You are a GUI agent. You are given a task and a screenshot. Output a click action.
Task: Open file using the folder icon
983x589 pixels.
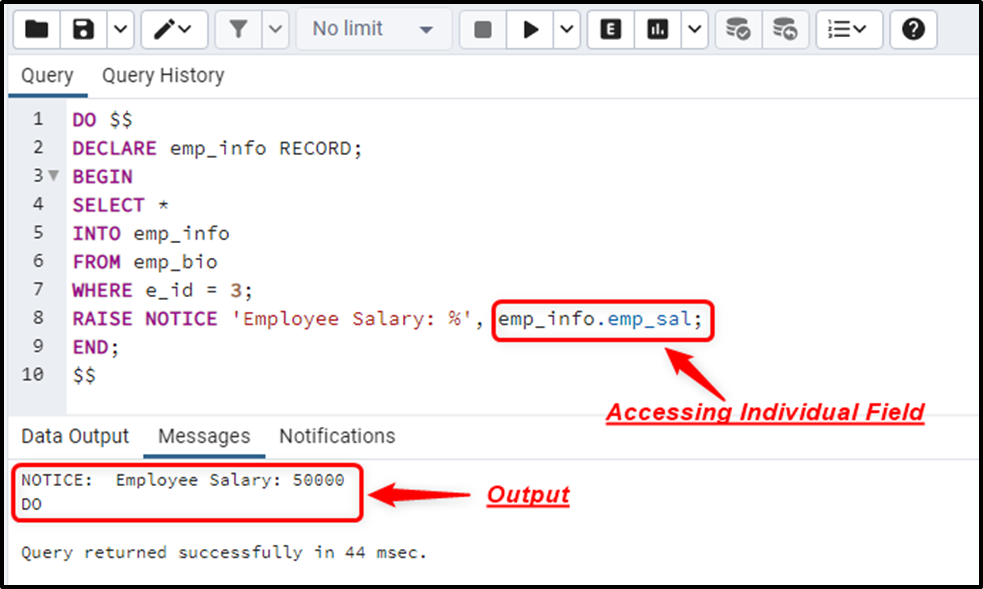[x=36, y=29]
